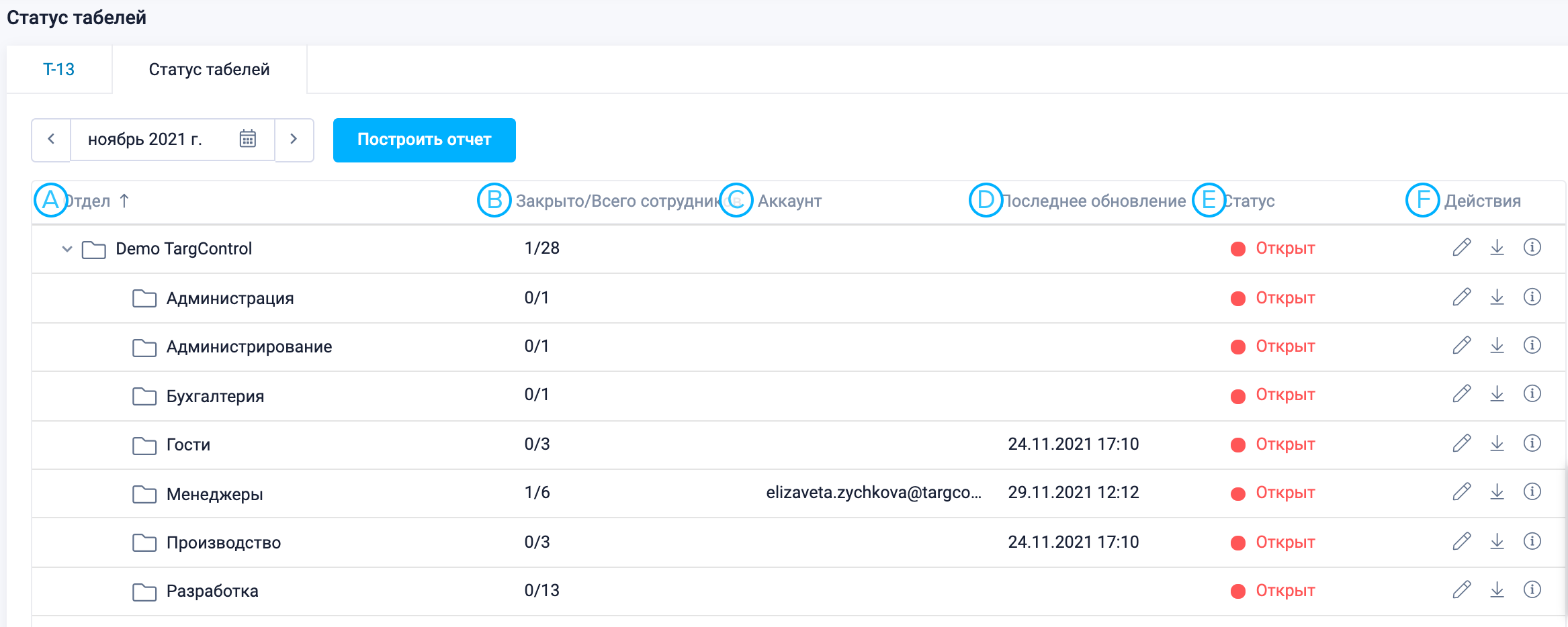View info for Администрирование row
This screenshot has width=1568, height=627.
coord(1532,346)
